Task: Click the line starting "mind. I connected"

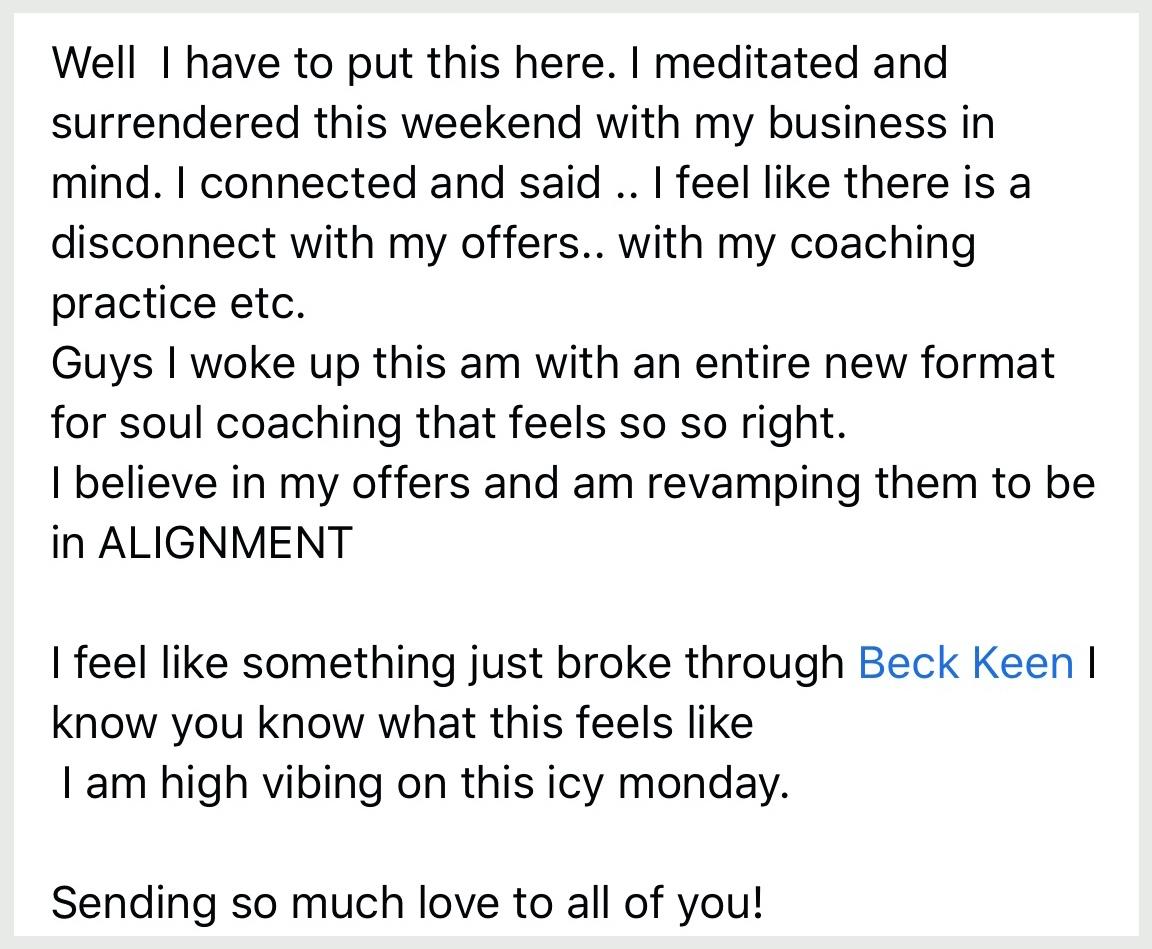Action: 541,183
